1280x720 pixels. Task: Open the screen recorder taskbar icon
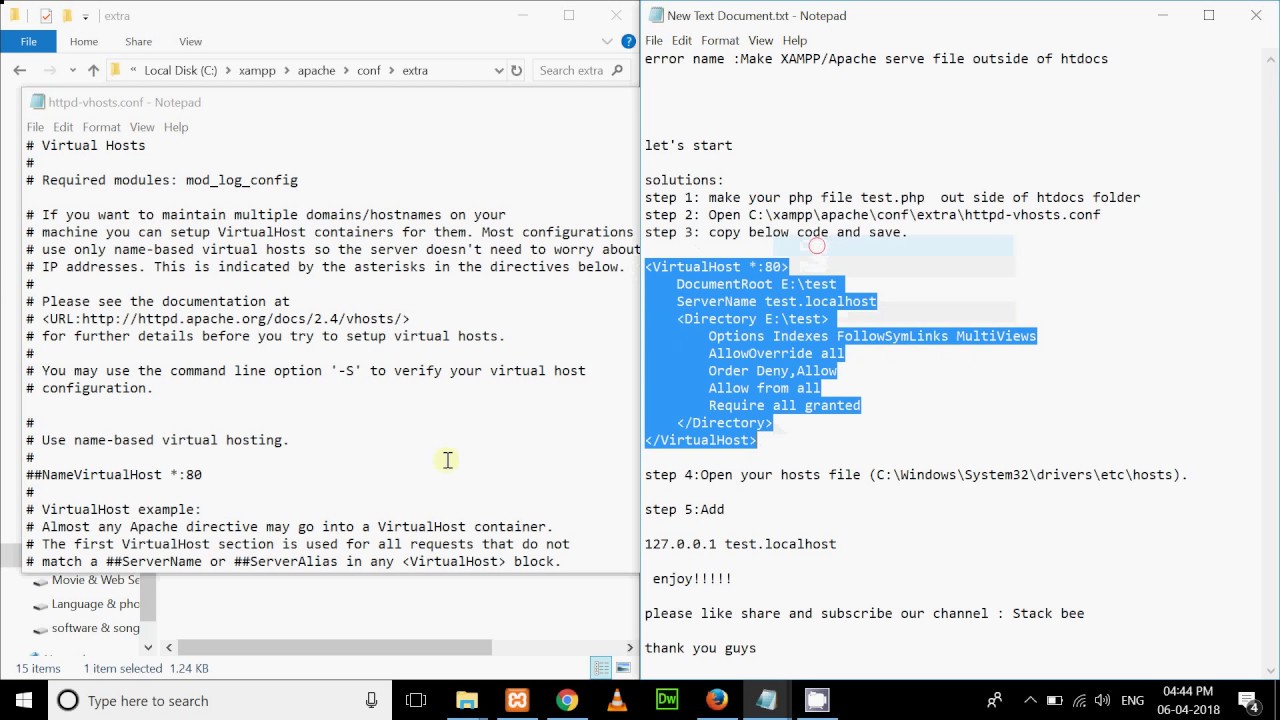pos(817,700)
